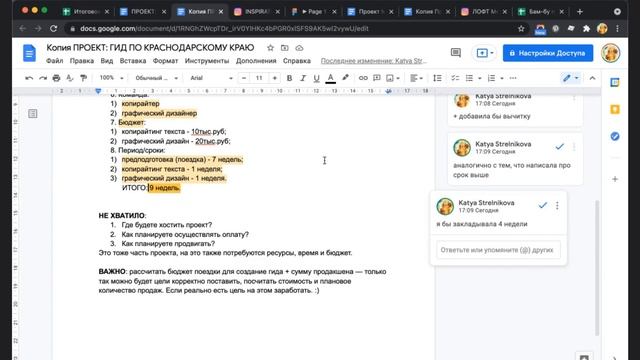Open the Справка menu
The width and height of the screenshot is (640, 360).
297,61
